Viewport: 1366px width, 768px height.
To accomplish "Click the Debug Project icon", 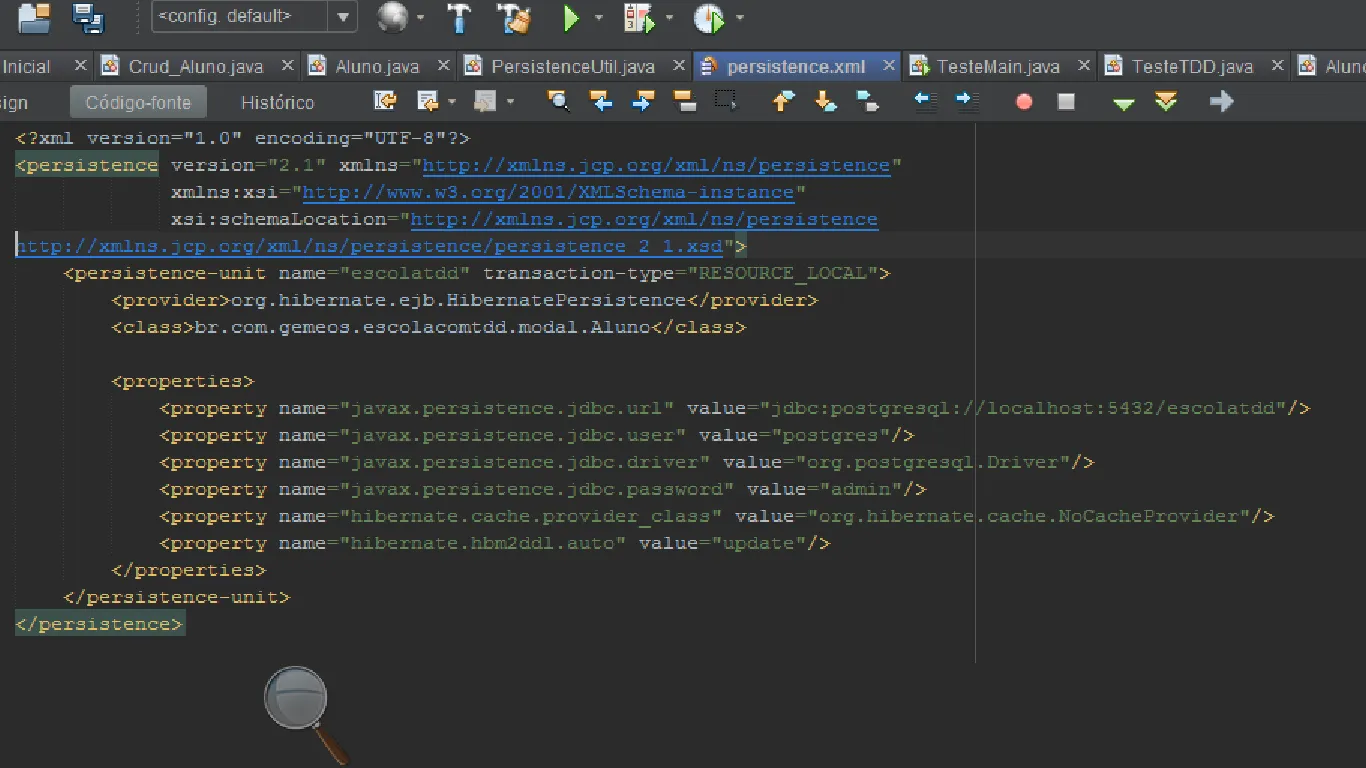I will click(x=638, y=17).
